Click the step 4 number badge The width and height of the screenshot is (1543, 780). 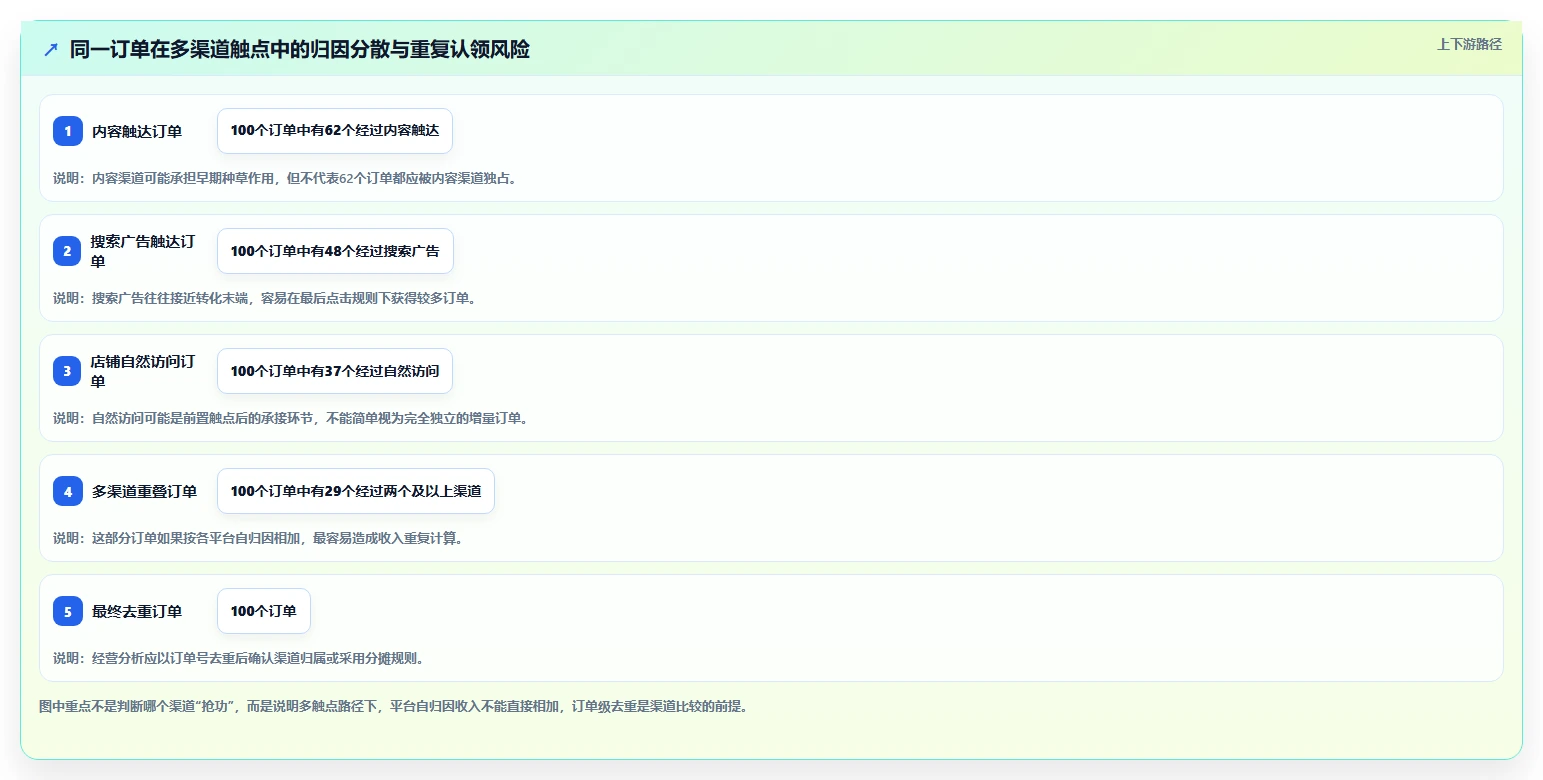click(68, 491)
